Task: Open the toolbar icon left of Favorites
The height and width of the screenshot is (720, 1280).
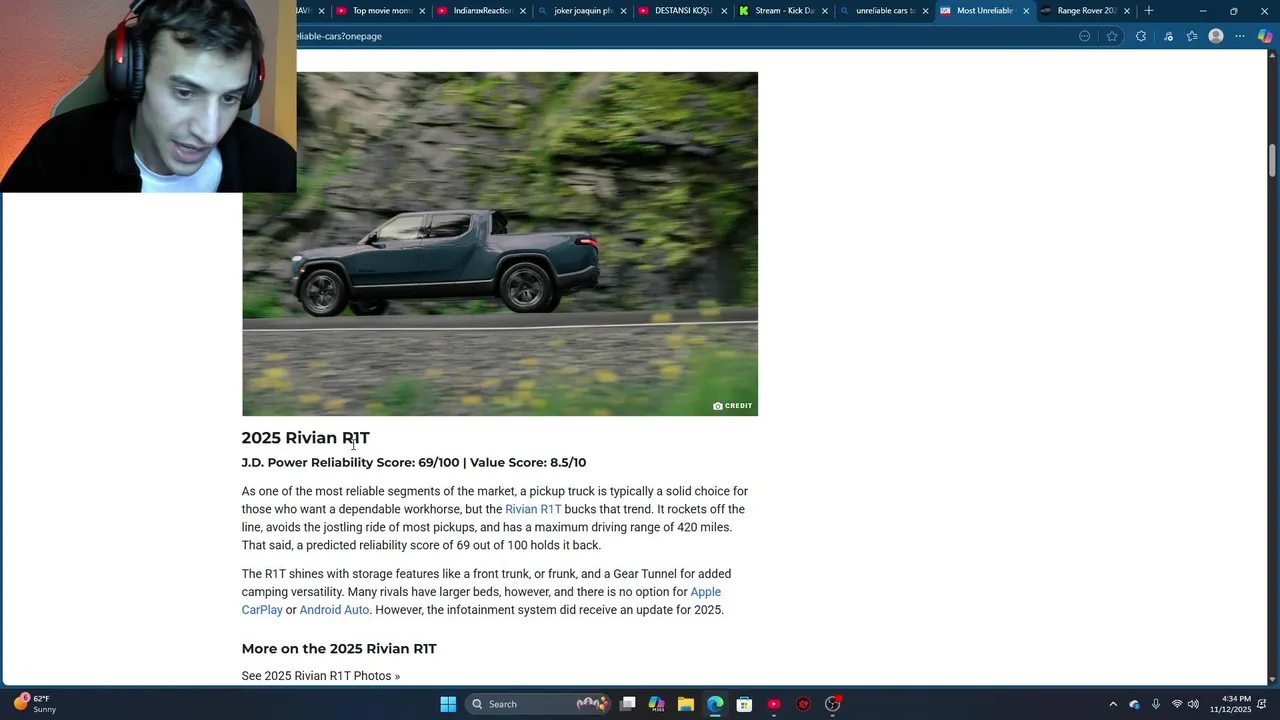Action: tap(1168, 36)
